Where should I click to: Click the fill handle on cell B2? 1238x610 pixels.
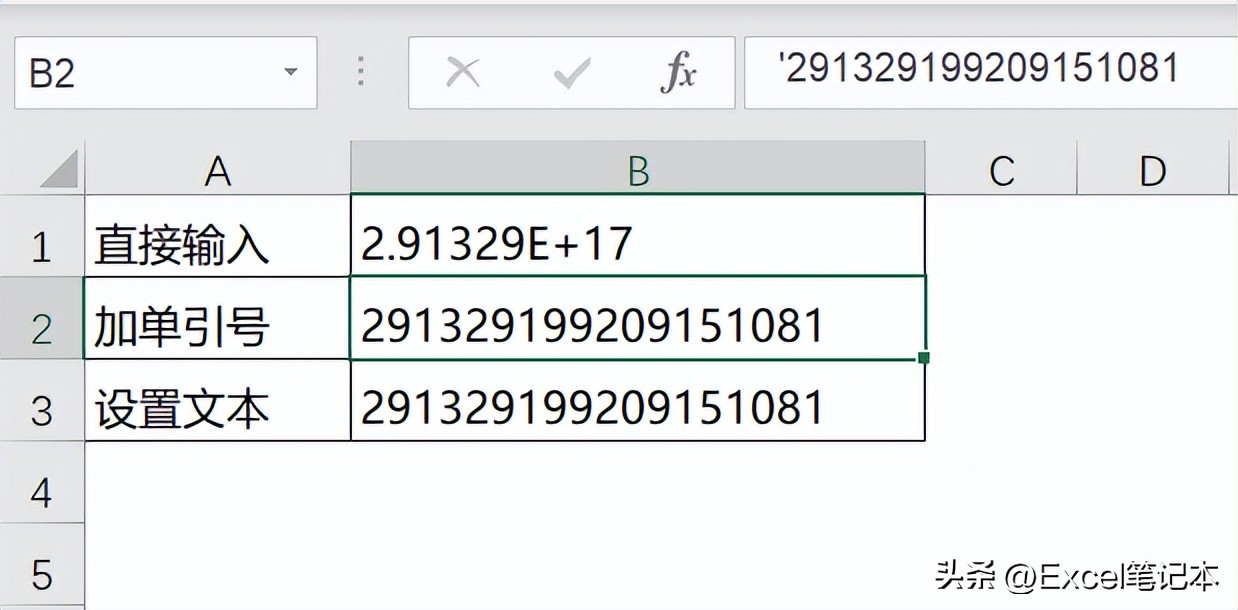point(923,357)
